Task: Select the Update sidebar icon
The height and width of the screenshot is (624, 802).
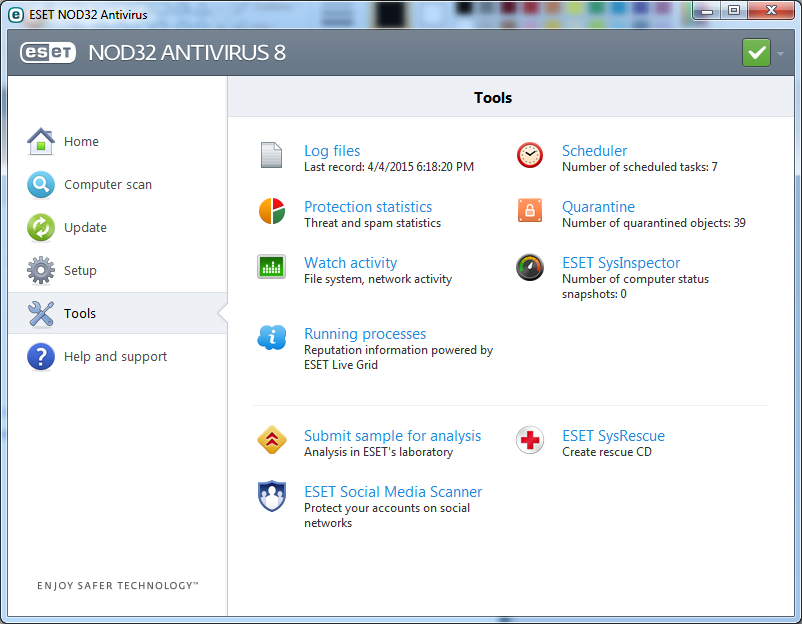Action: point(40,227)
